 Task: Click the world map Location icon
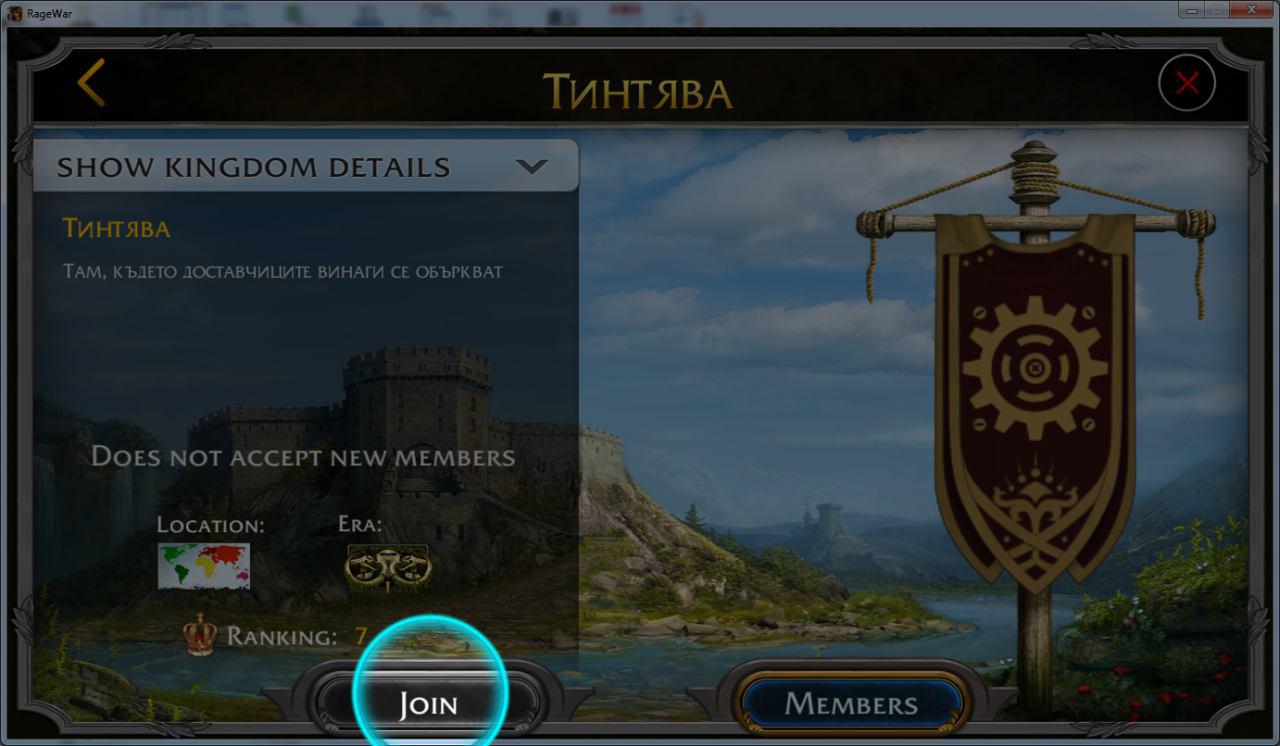(204, 566)
